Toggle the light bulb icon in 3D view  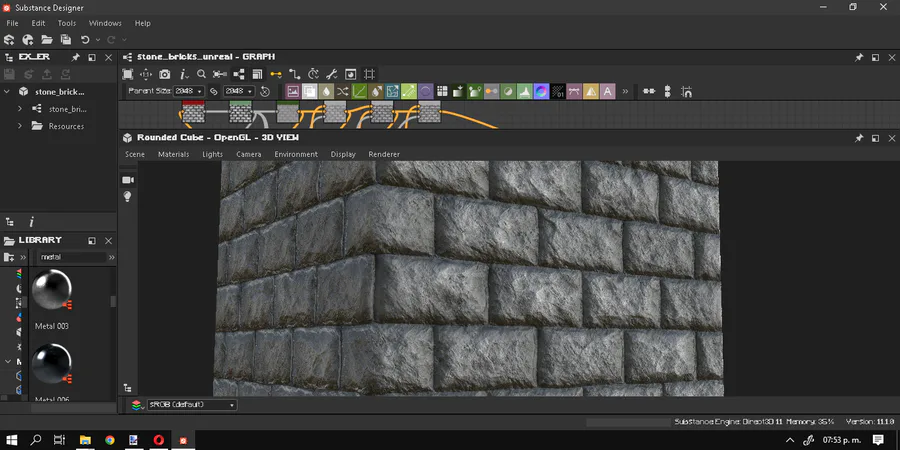coord(127,196)
